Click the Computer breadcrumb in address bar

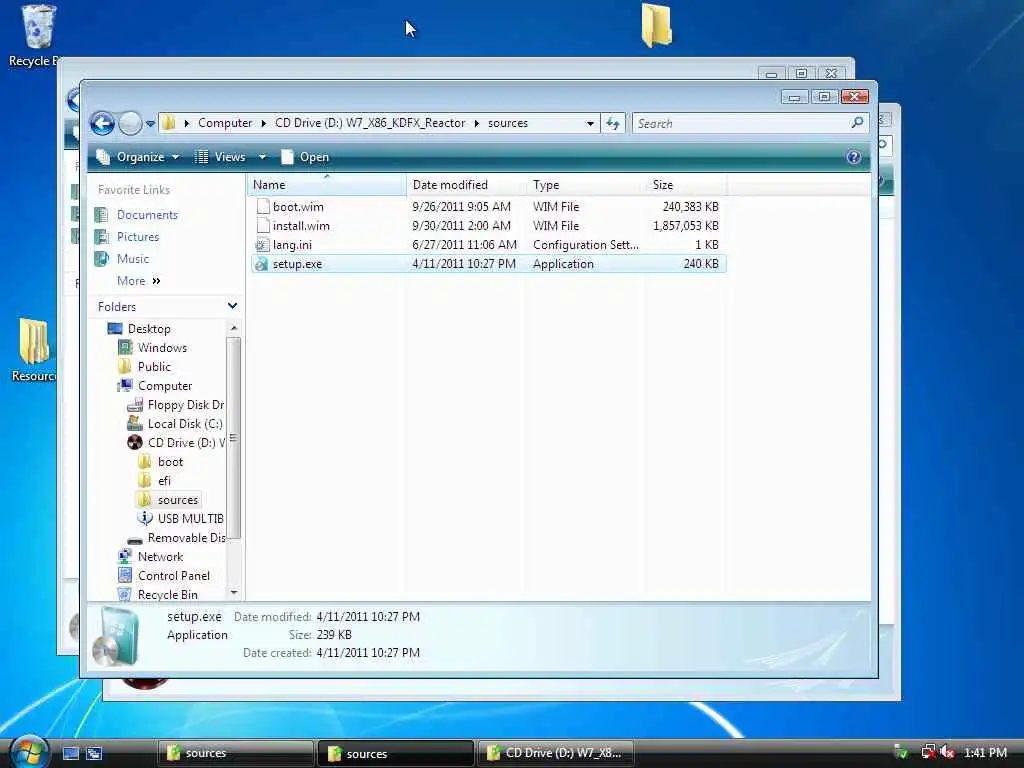tap(225, 123)
